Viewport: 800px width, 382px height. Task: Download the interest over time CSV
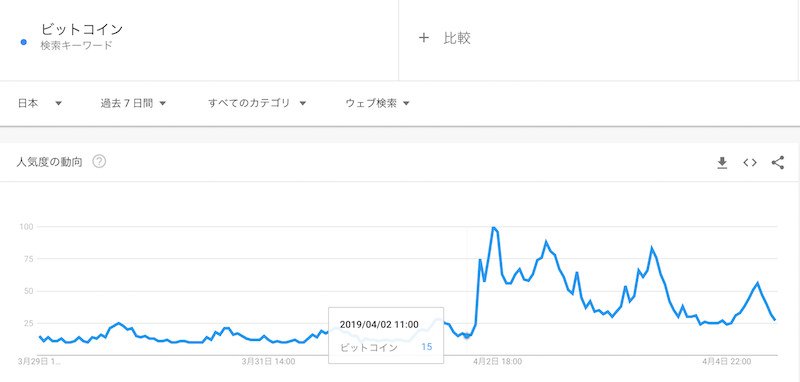[x=722, y=163]
